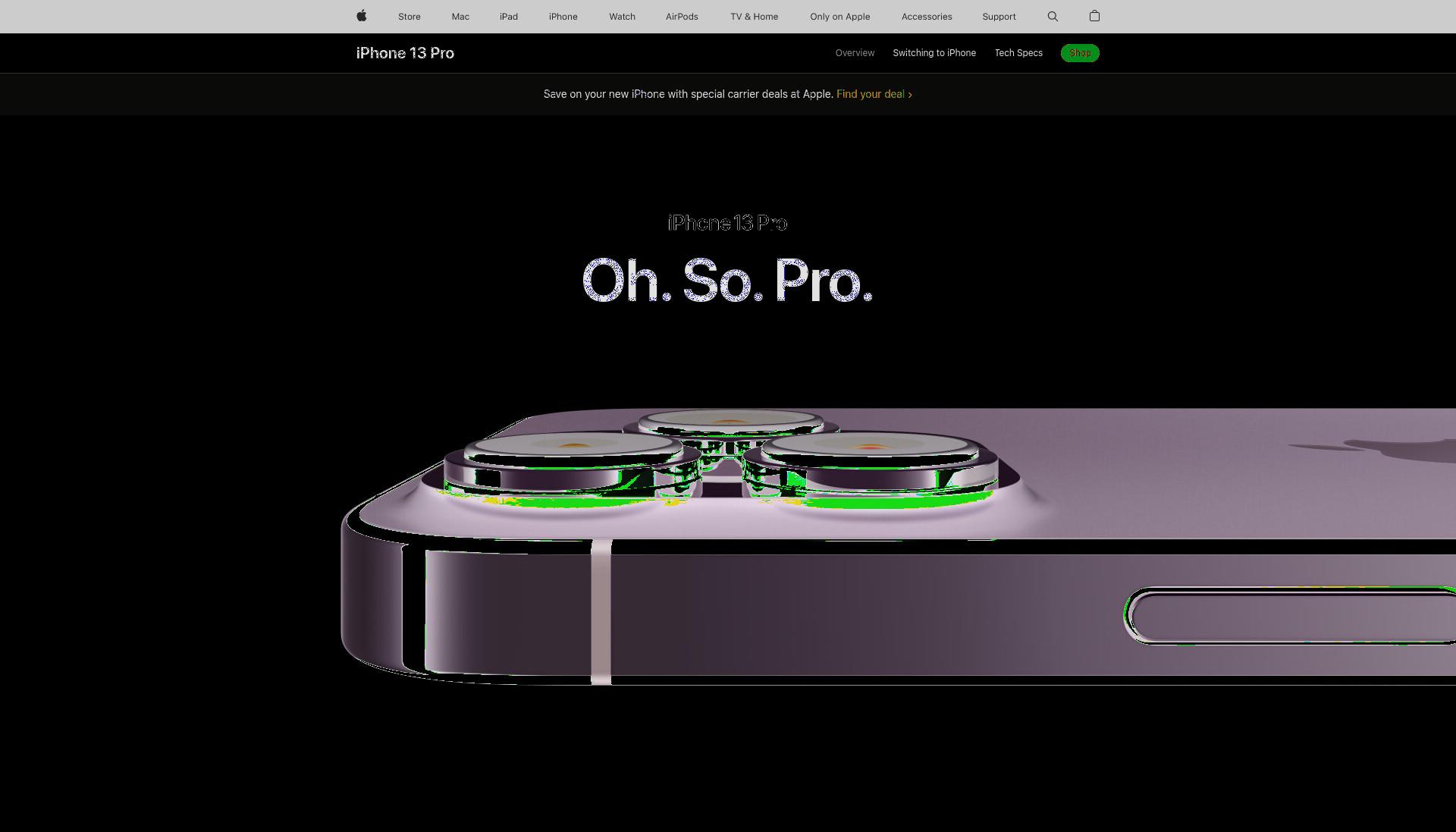Click TV & Home menu item
1456x832 pixels.
point(755,17)
